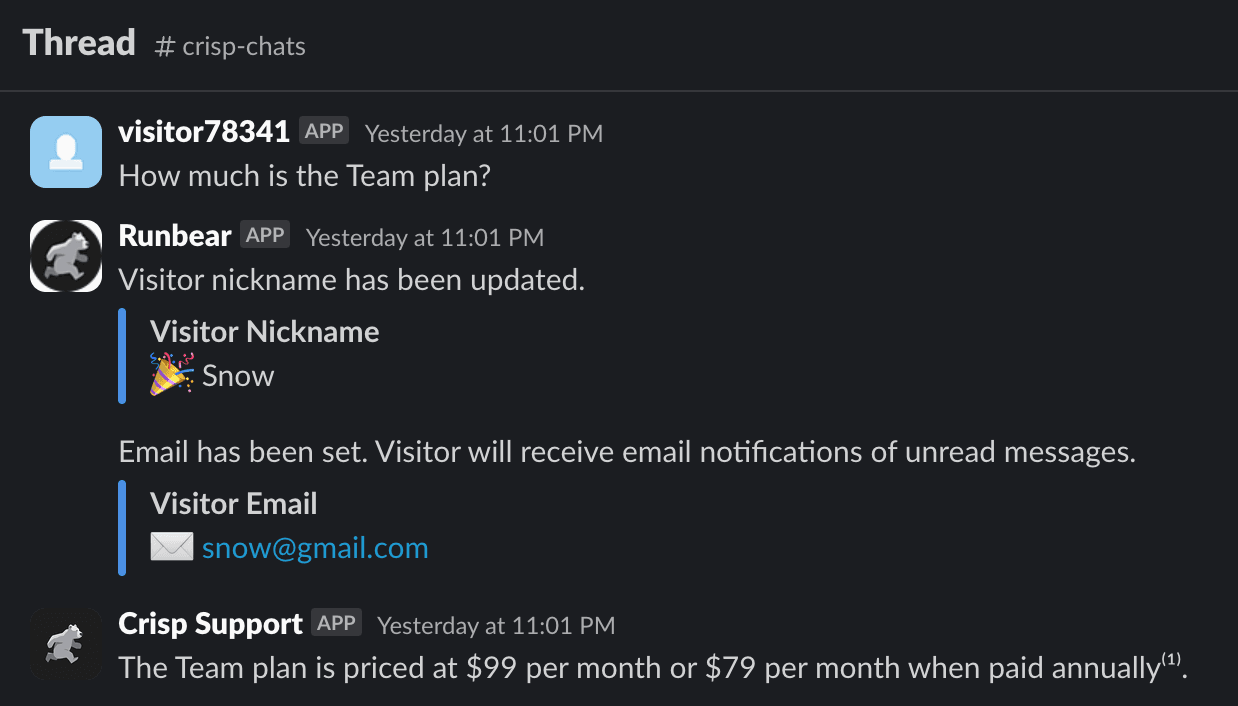Click the Crisp Support avatar icon
The width and height of the screenshot is (1238, 706).
click(x=66, y=644)
